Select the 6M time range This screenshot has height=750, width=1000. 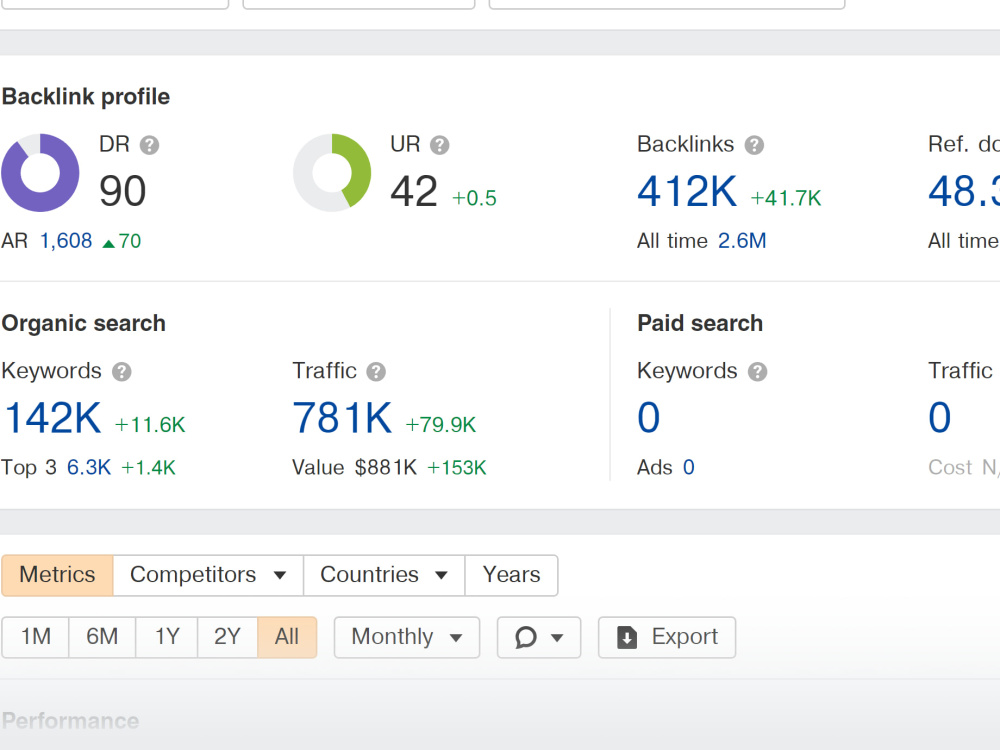click(102, 637)
